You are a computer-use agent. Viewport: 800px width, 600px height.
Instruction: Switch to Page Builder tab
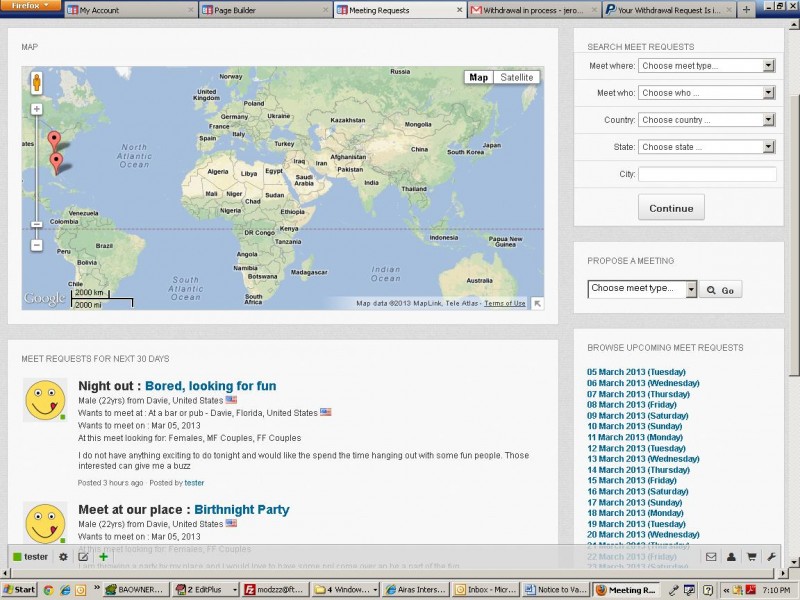[266, 10]
